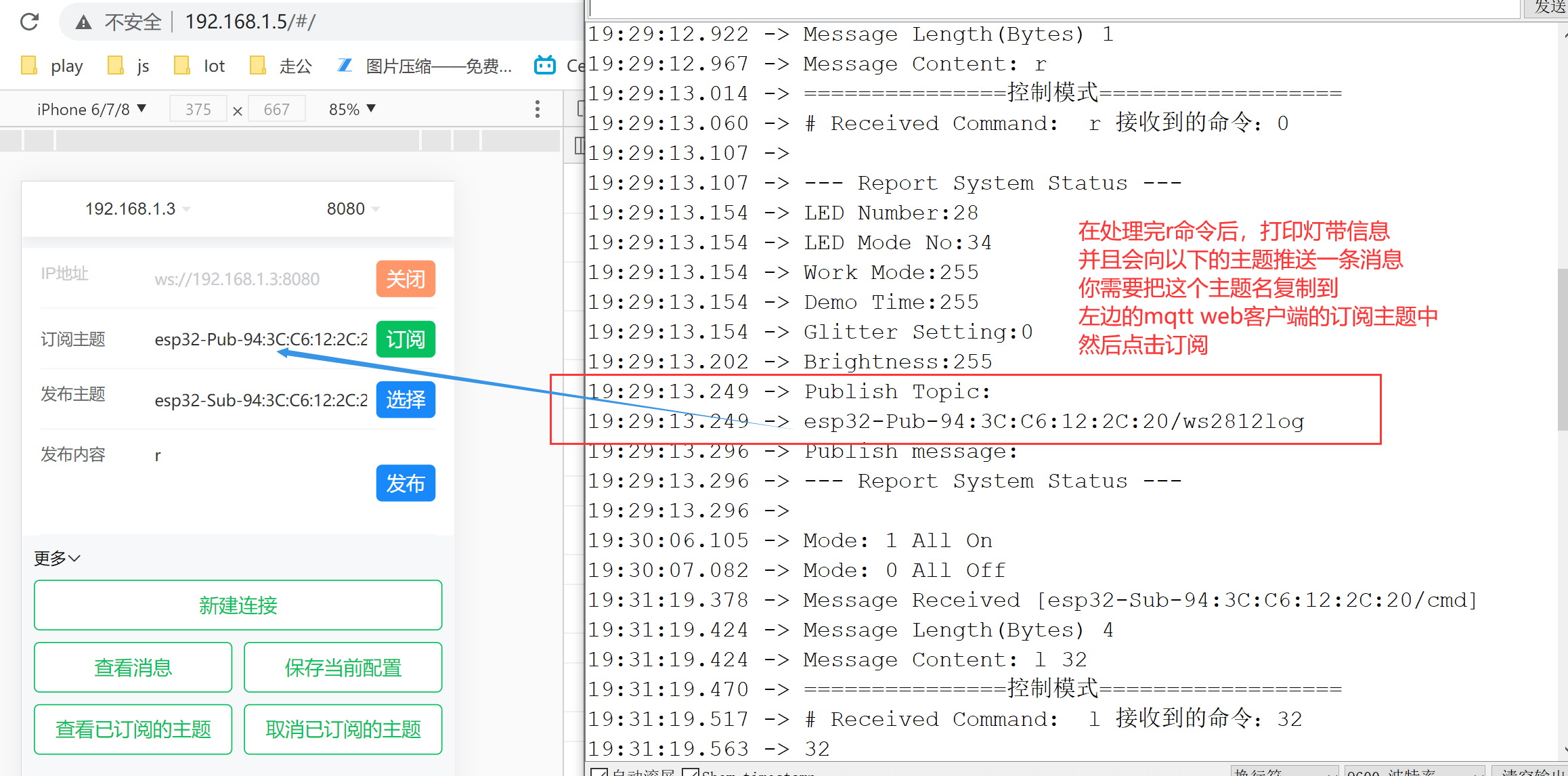Screen dimensions: 1568x776
Task: Click 取消已订阅的主题 to unsubscribe topics
Action: [x=343, y=729]
